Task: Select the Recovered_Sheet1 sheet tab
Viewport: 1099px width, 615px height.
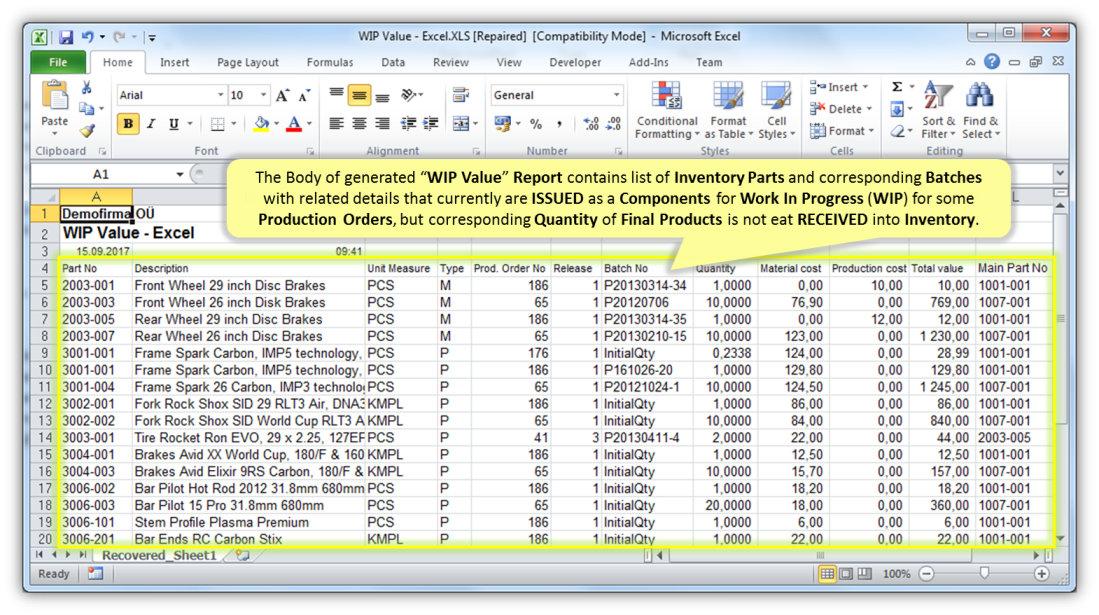Action: click(160, 555)
